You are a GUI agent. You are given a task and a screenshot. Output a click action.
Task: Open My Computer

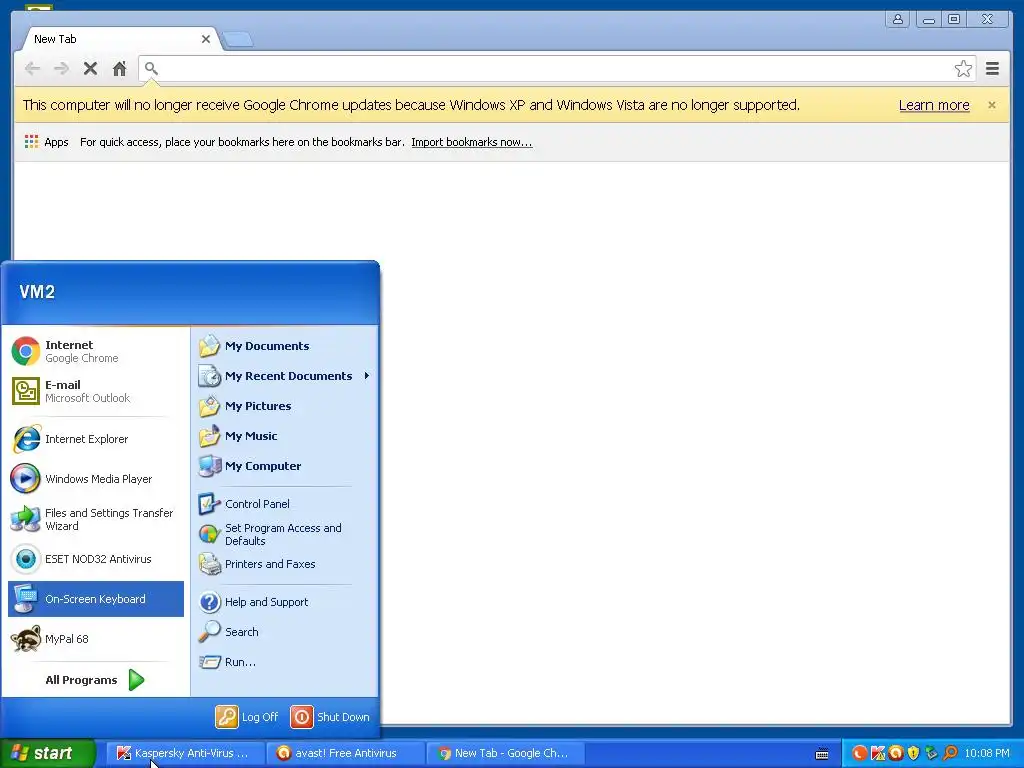pyautogui.click(x=284, y=466)
